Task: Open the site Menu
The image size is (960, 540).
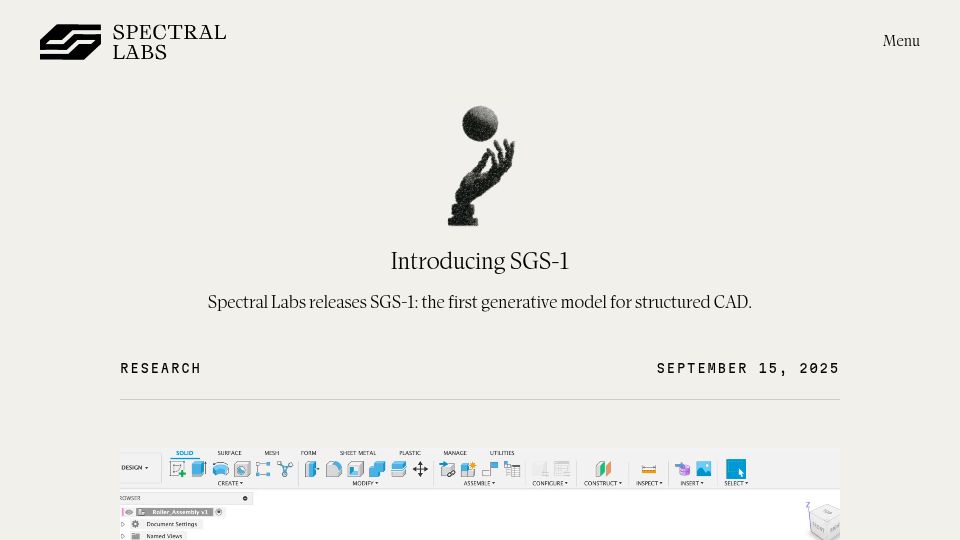Action: 901,41
